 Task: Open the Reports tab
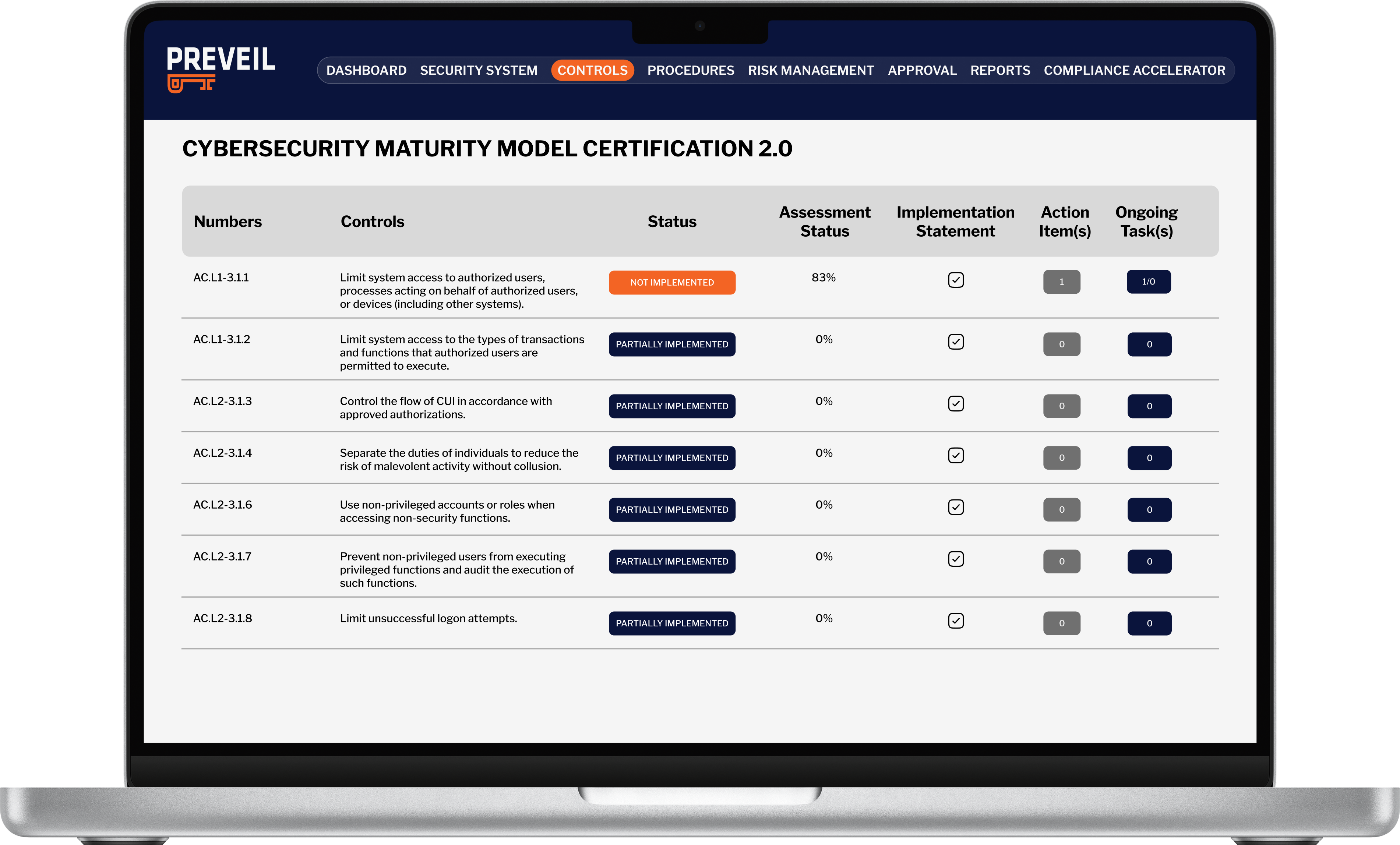(1000, 70)
